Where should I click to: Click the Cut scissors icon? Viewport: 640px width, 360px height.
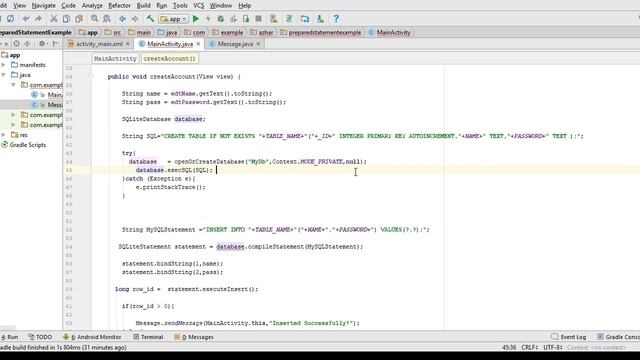point(53,19)
